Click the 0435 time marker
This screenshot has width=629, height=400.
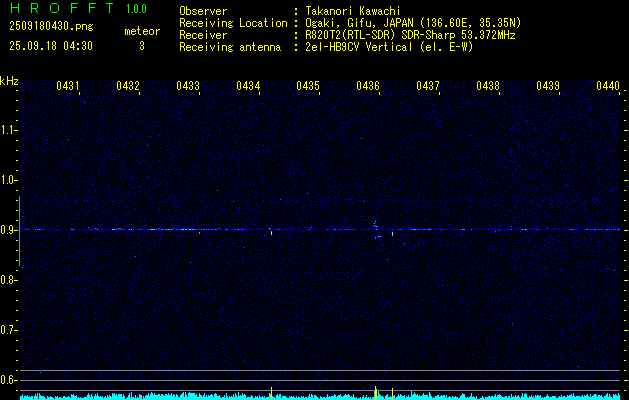[x=308, y=86]
